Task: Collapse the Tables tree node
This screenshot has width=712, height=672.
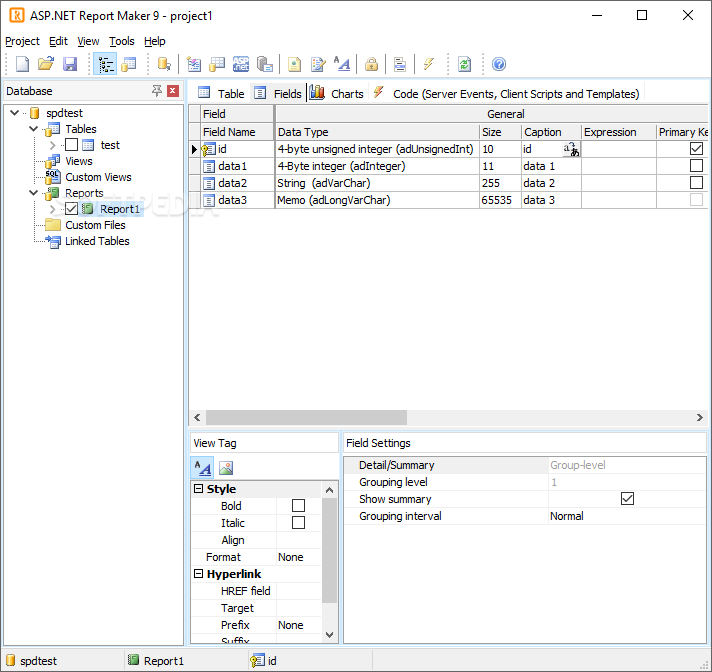Action: (34, 128)
